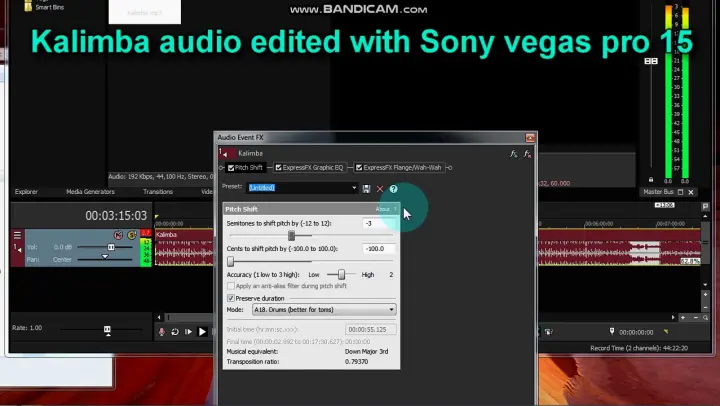Click the main timecode display 00:03:15:03

tap(116, 215)
